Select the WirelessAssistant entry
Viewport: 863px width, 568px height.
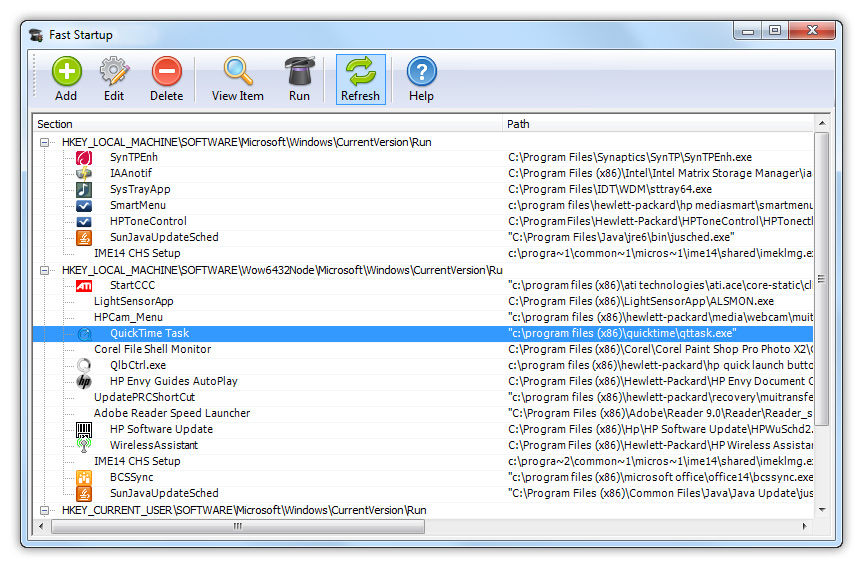154,445
